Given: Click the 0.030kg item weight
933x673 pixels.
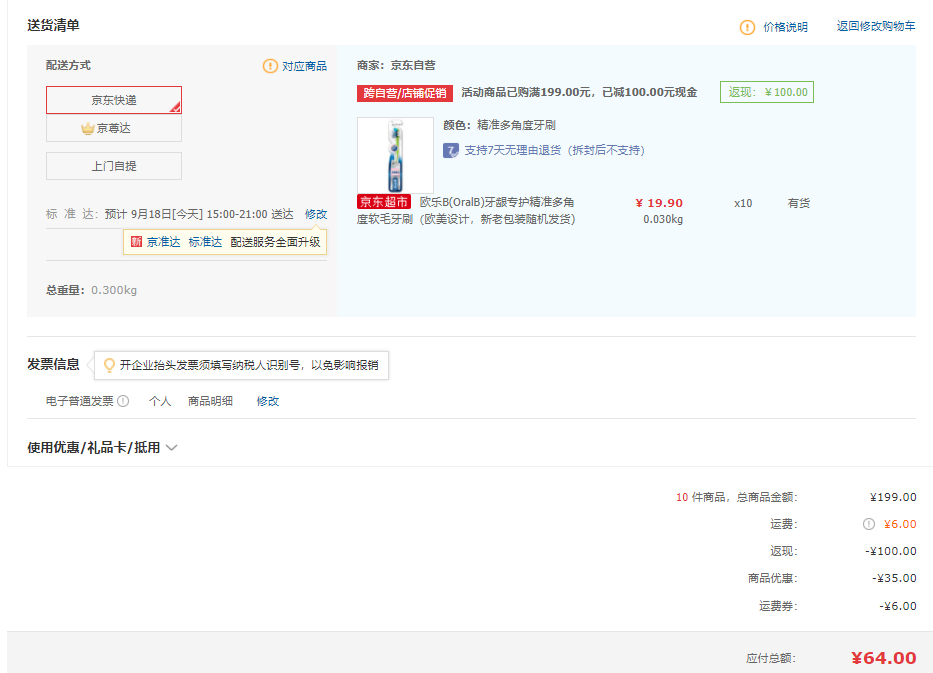Looking at the screenshot, I should point(663,220).
